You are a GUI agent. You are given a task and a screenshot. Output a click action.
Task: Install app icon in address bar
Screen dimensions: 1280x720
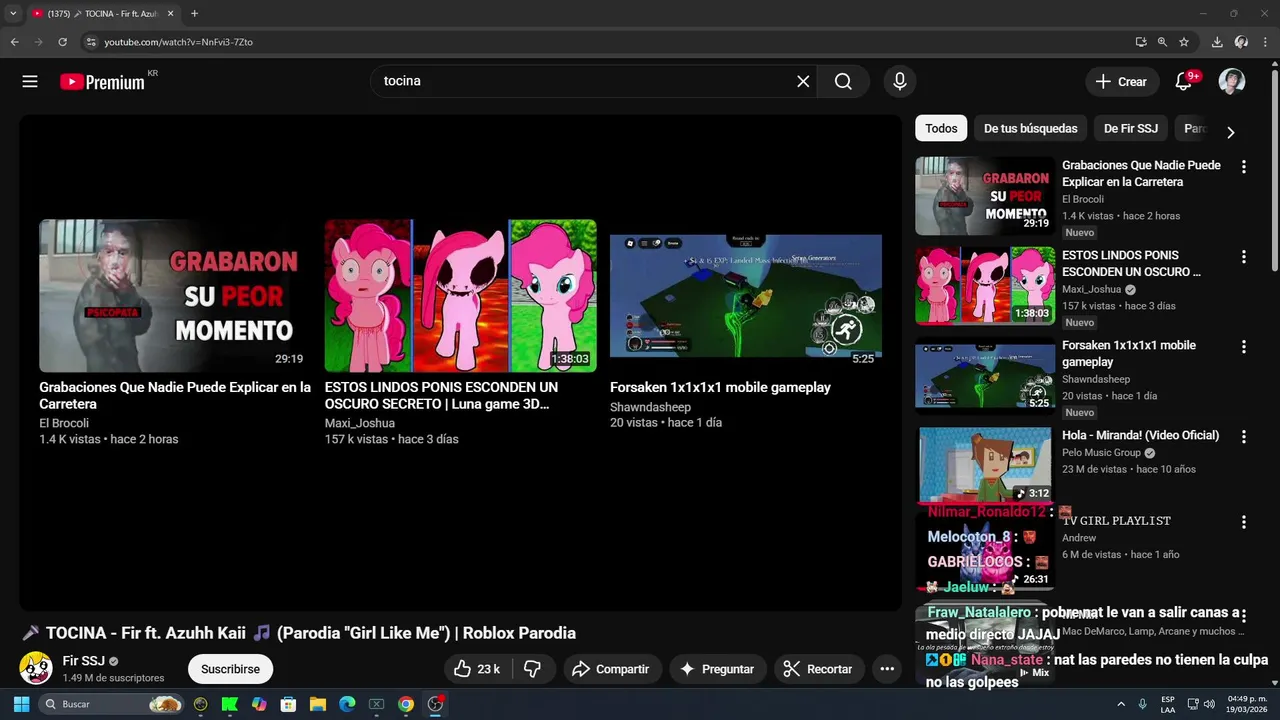[1141, 42]
